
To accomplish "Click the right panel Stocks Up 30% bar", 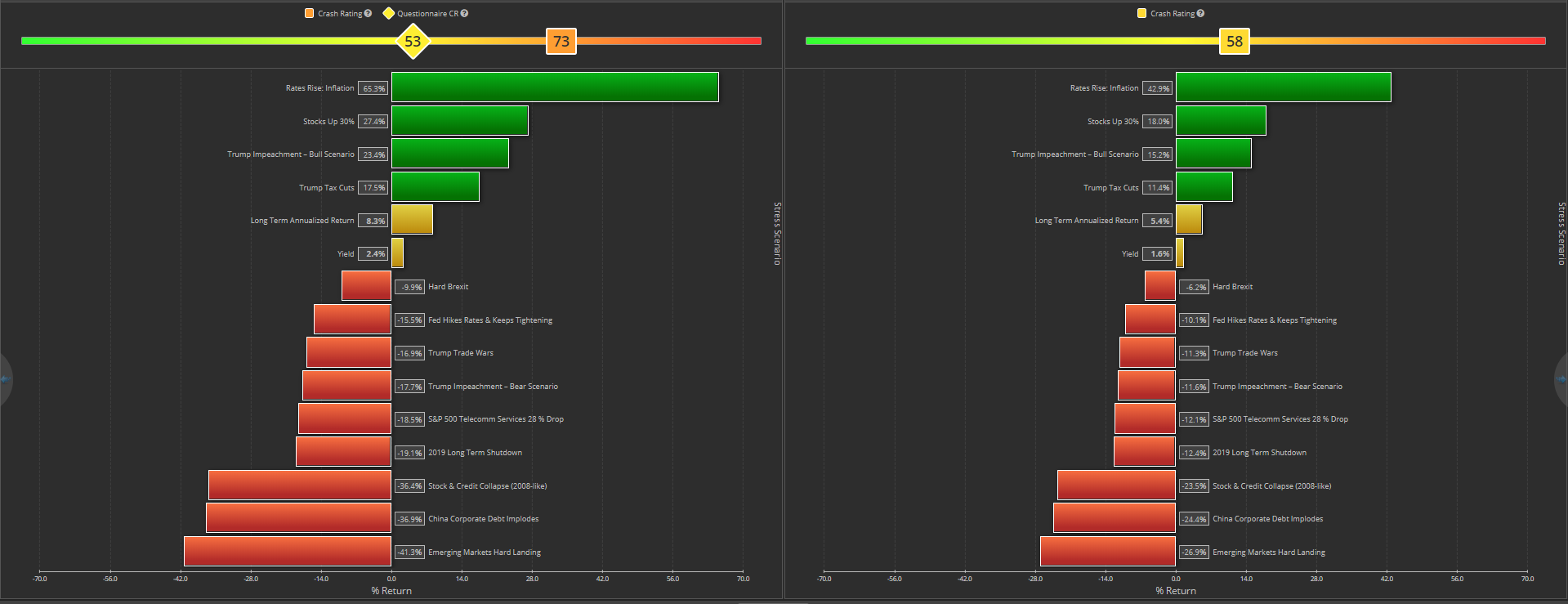I will [1220, 121].
